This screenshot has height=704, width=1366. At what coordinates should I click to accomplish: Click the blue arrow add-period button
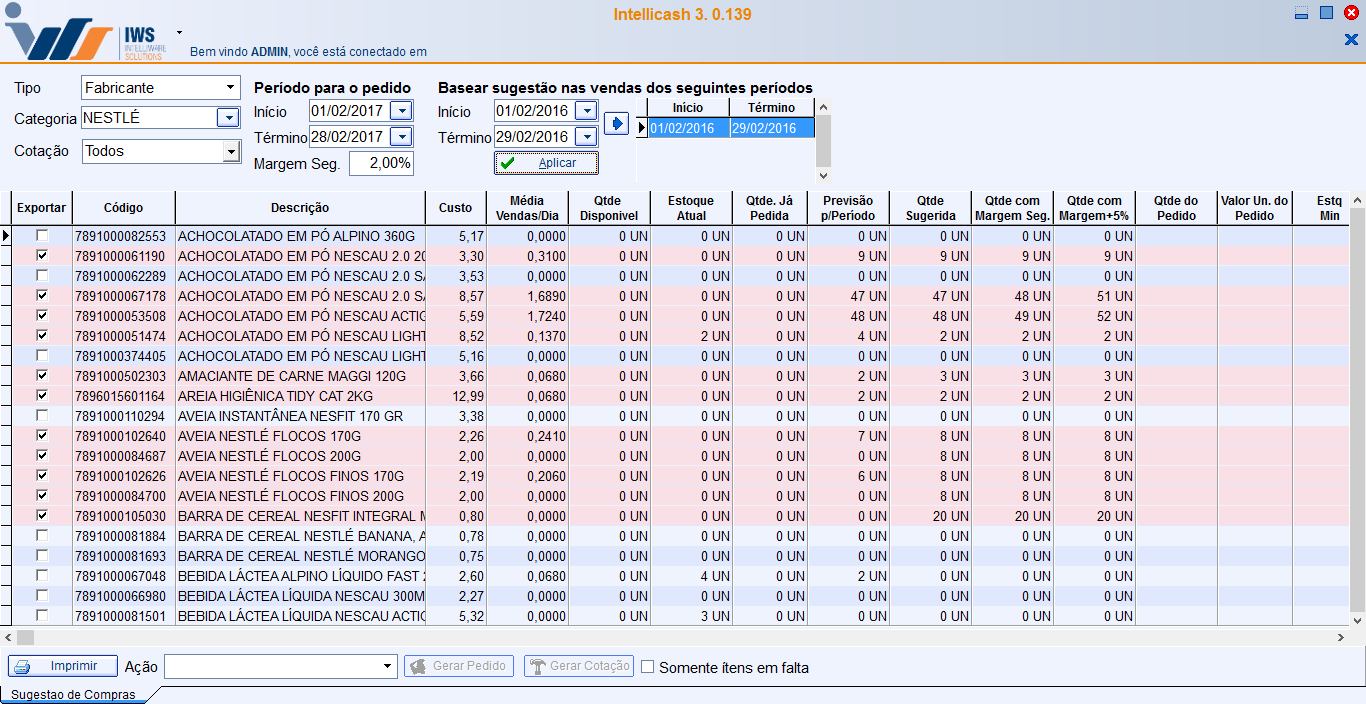click(616, 124)
